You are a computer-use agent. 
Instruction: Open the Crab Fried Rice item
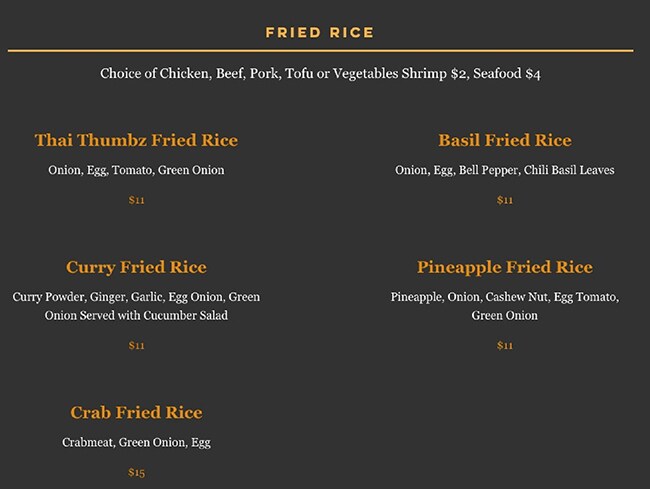click(x=136, y=412)
